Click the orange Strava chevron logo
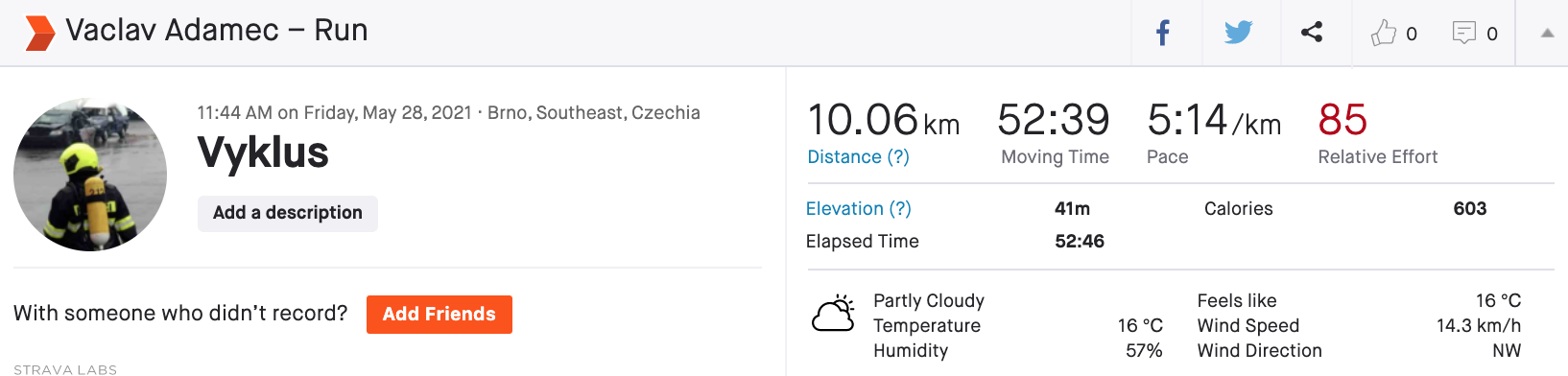The width and height of the screenshot is (1568, 376). [39, 33]
